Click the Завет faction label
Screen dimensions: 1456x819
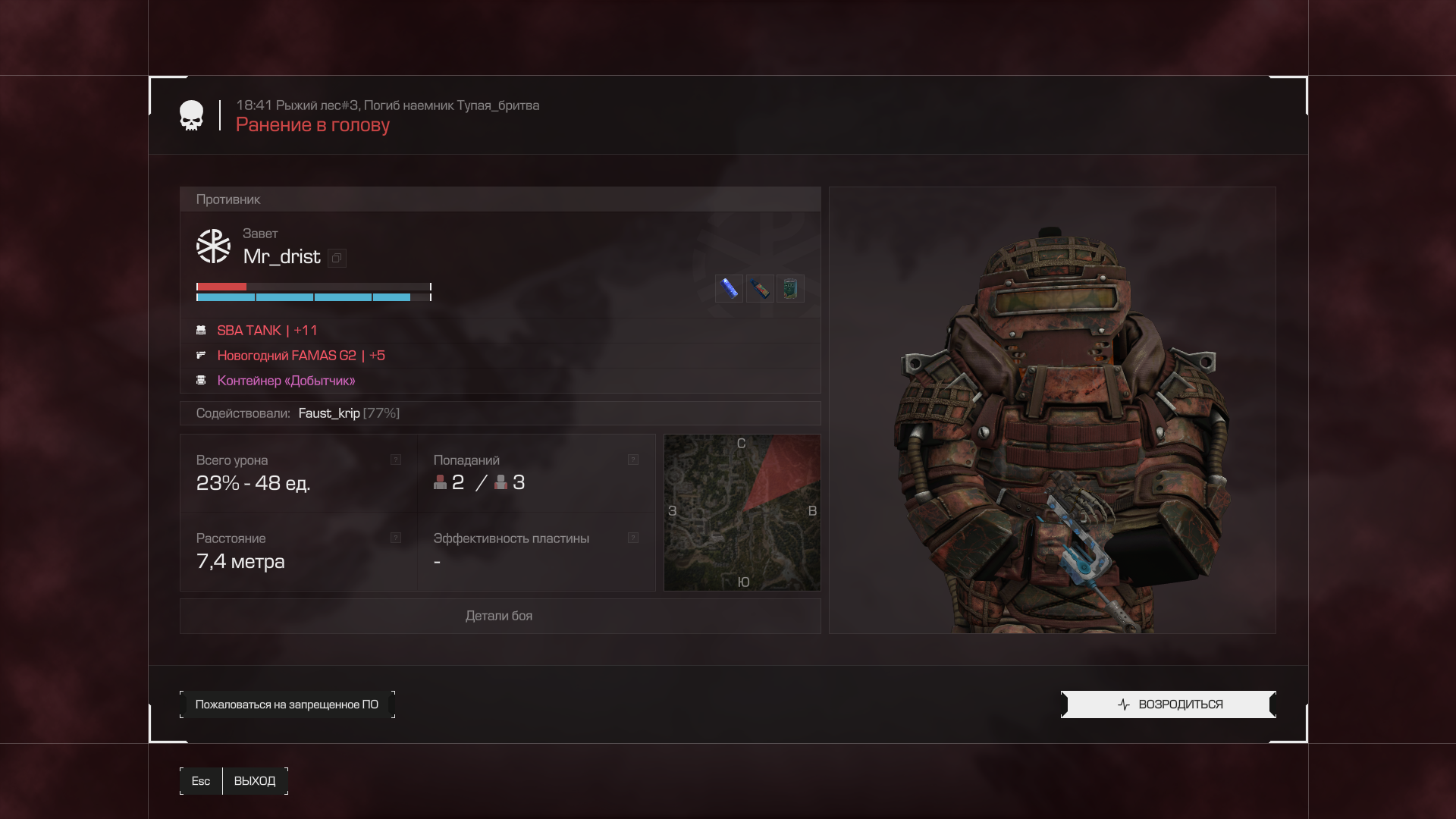(x=260, y=234)
